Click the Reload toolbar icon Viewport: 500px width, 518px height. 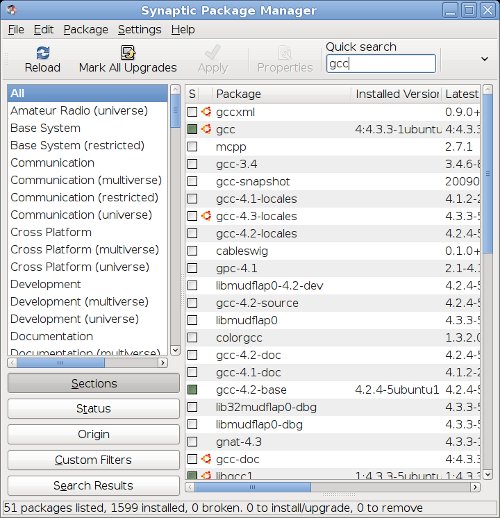(43, 53)
